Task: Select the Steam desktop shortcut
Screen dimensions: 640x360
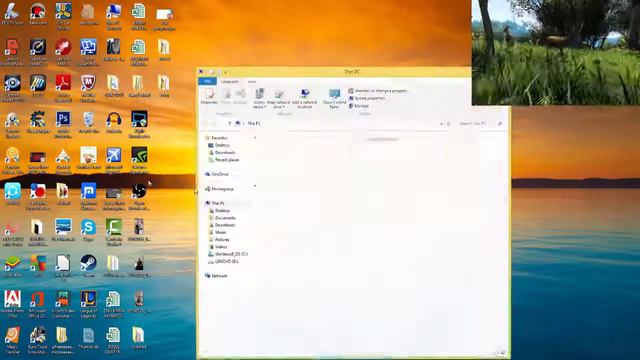Action: pos(88,266)
